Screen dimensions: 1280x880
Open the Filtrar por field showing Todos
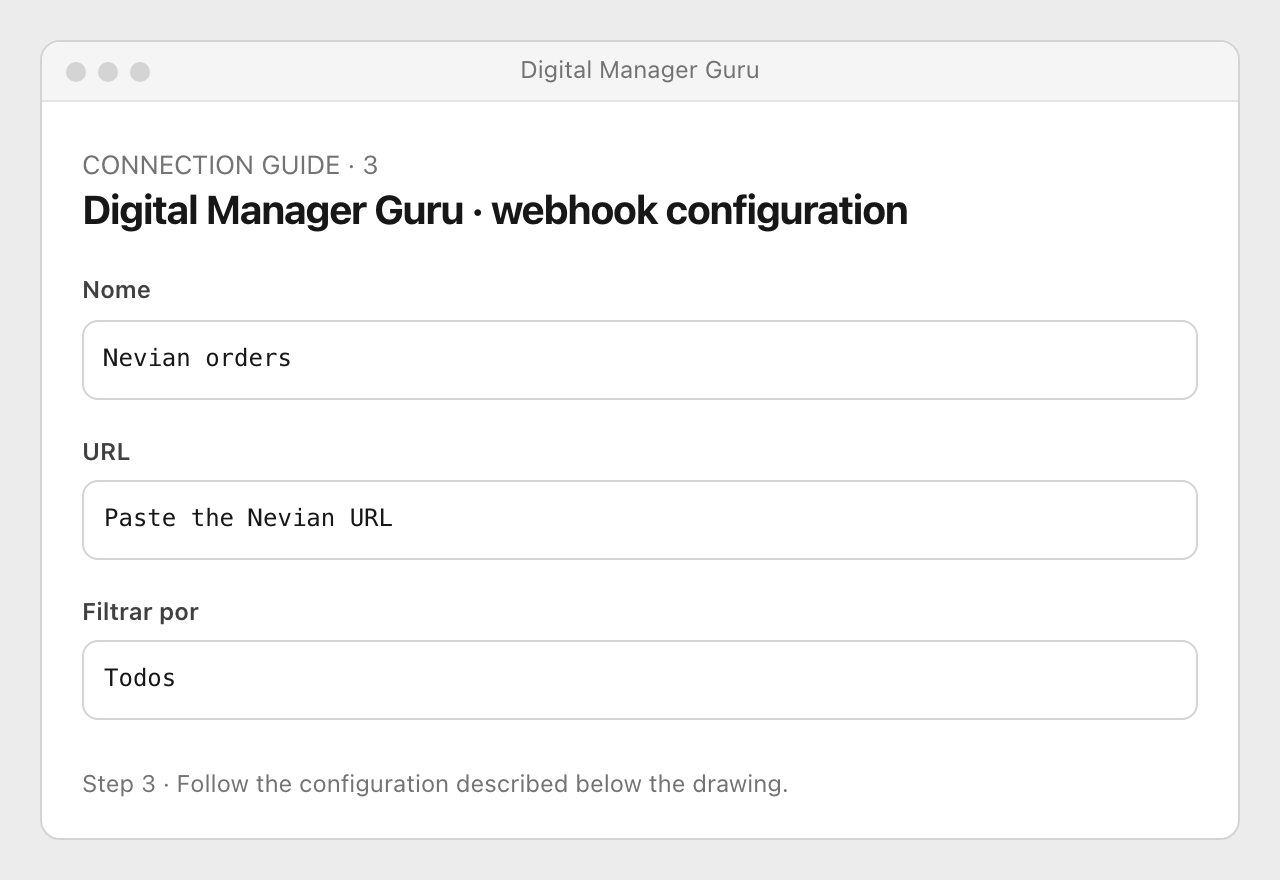[640, 680]
